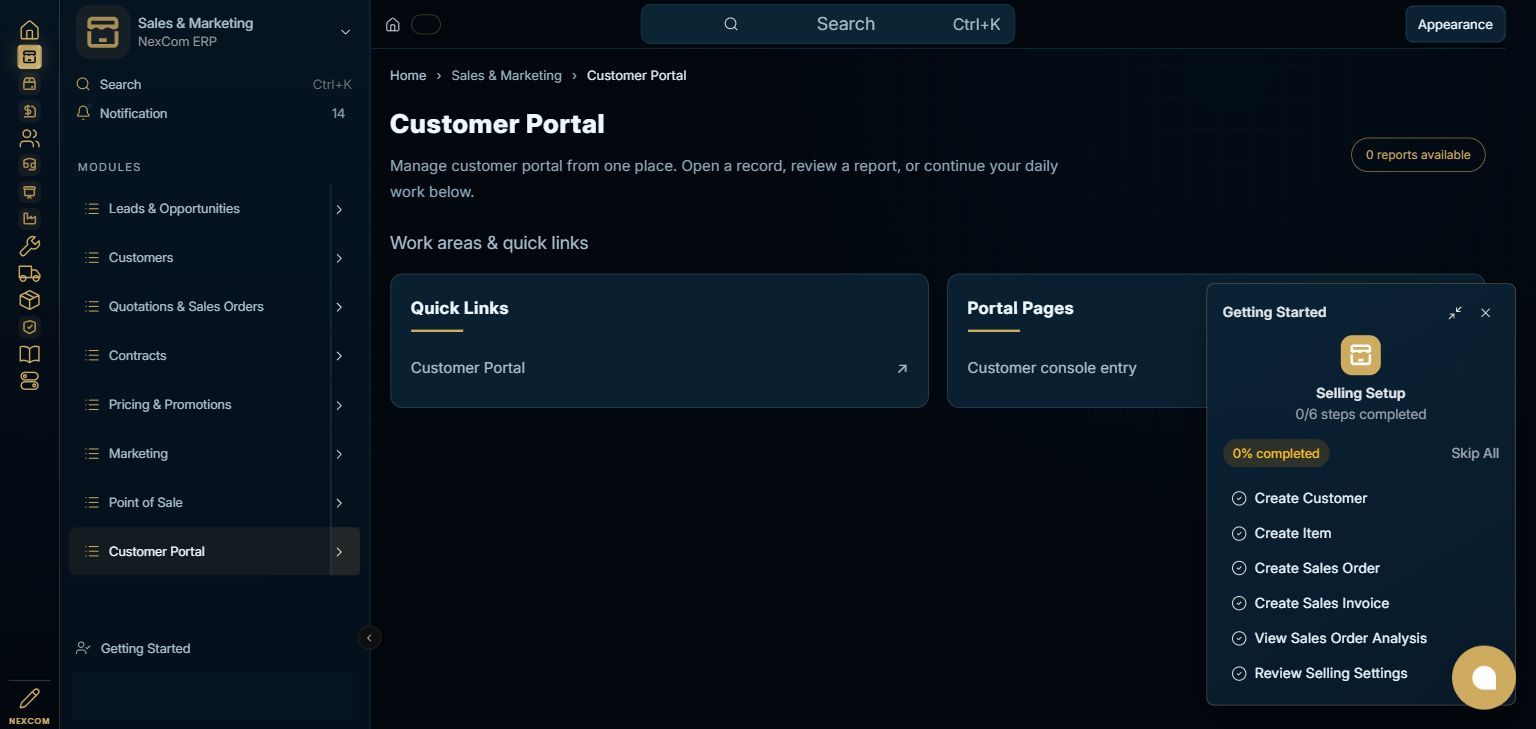Expand the Quotations & Sales Orders chevron
The width and height of the screenshot is (1536, 729).
point(339,307)
